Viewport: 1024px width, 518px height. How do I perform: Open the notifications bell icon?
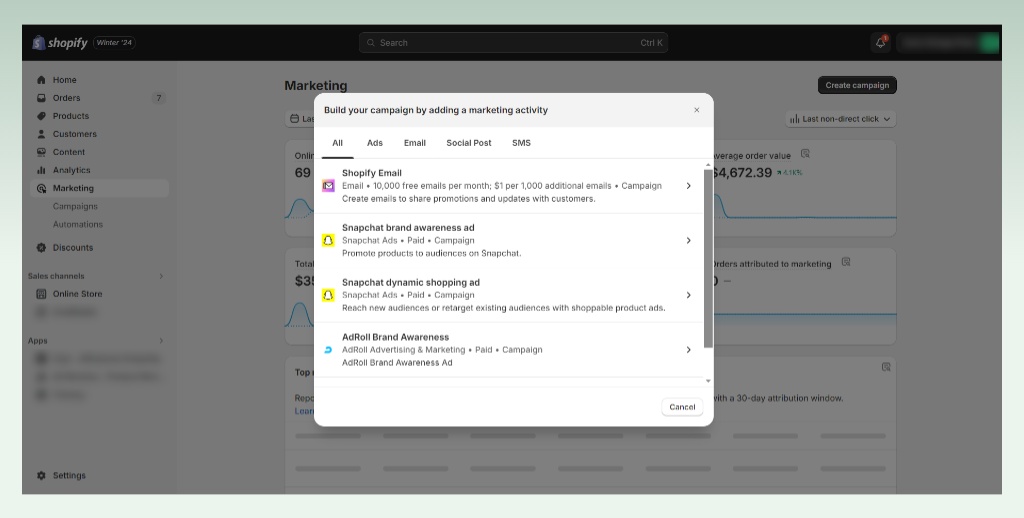880,42
